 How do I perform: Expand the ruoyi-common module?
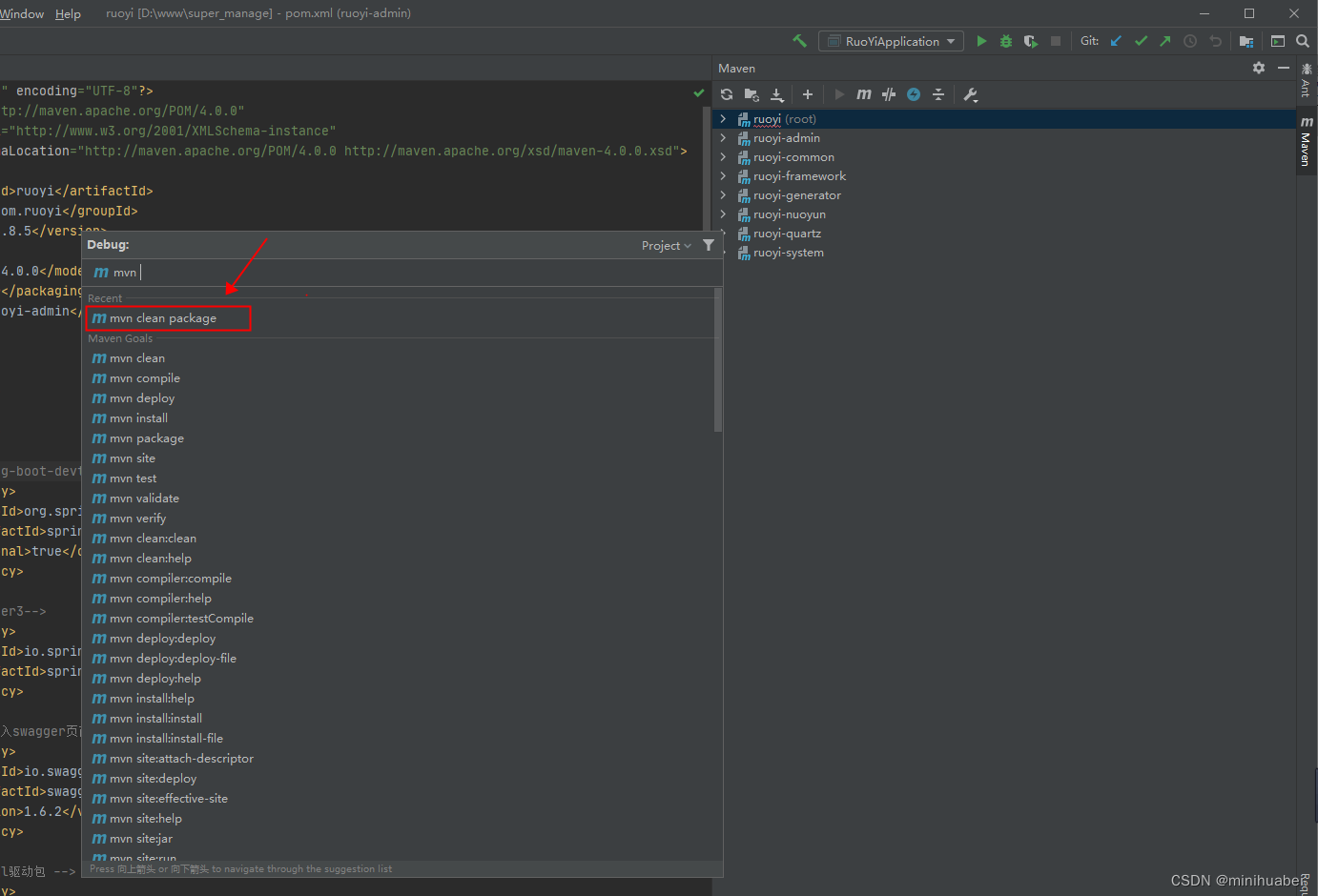[x=723, y=157]
